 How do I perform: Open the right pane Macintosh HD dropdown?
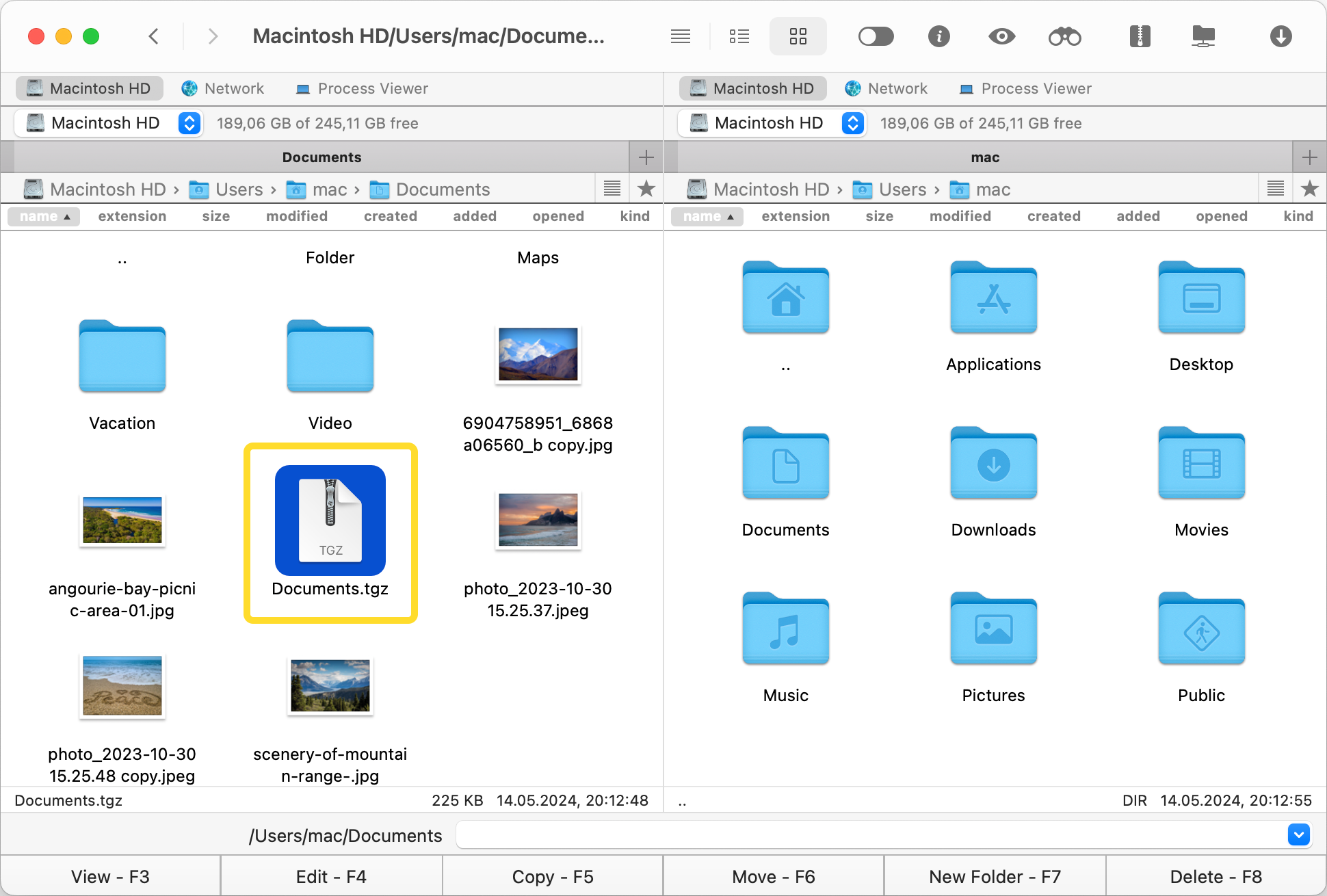[x=852, y=123]
